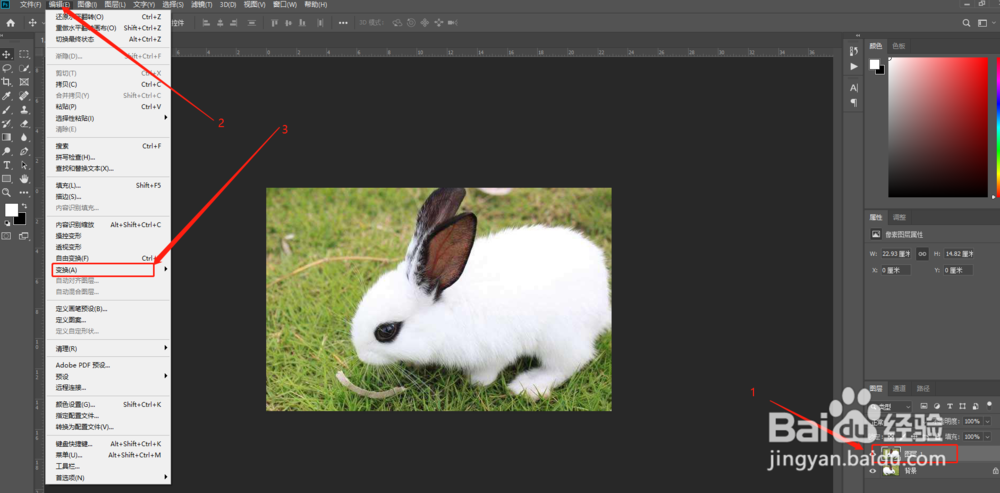Image resolution: width=1000 pixels, height=493 pixels.
Task: Select the History Brush tool
Action: [7, 124]
